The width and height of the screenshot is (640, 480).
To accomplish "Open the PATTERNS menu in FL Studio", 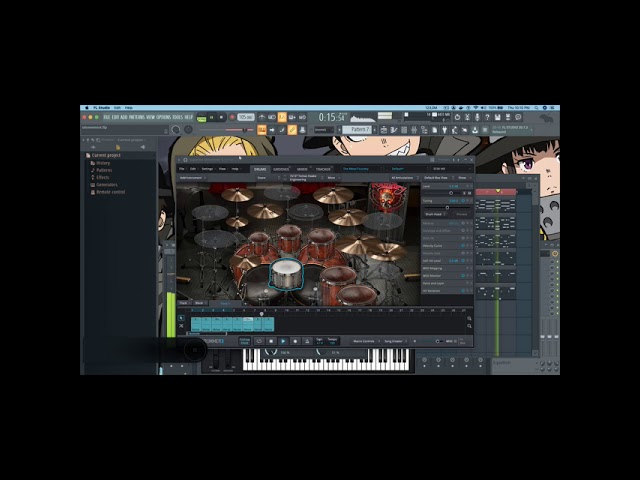I will click(x=137, y=117).
